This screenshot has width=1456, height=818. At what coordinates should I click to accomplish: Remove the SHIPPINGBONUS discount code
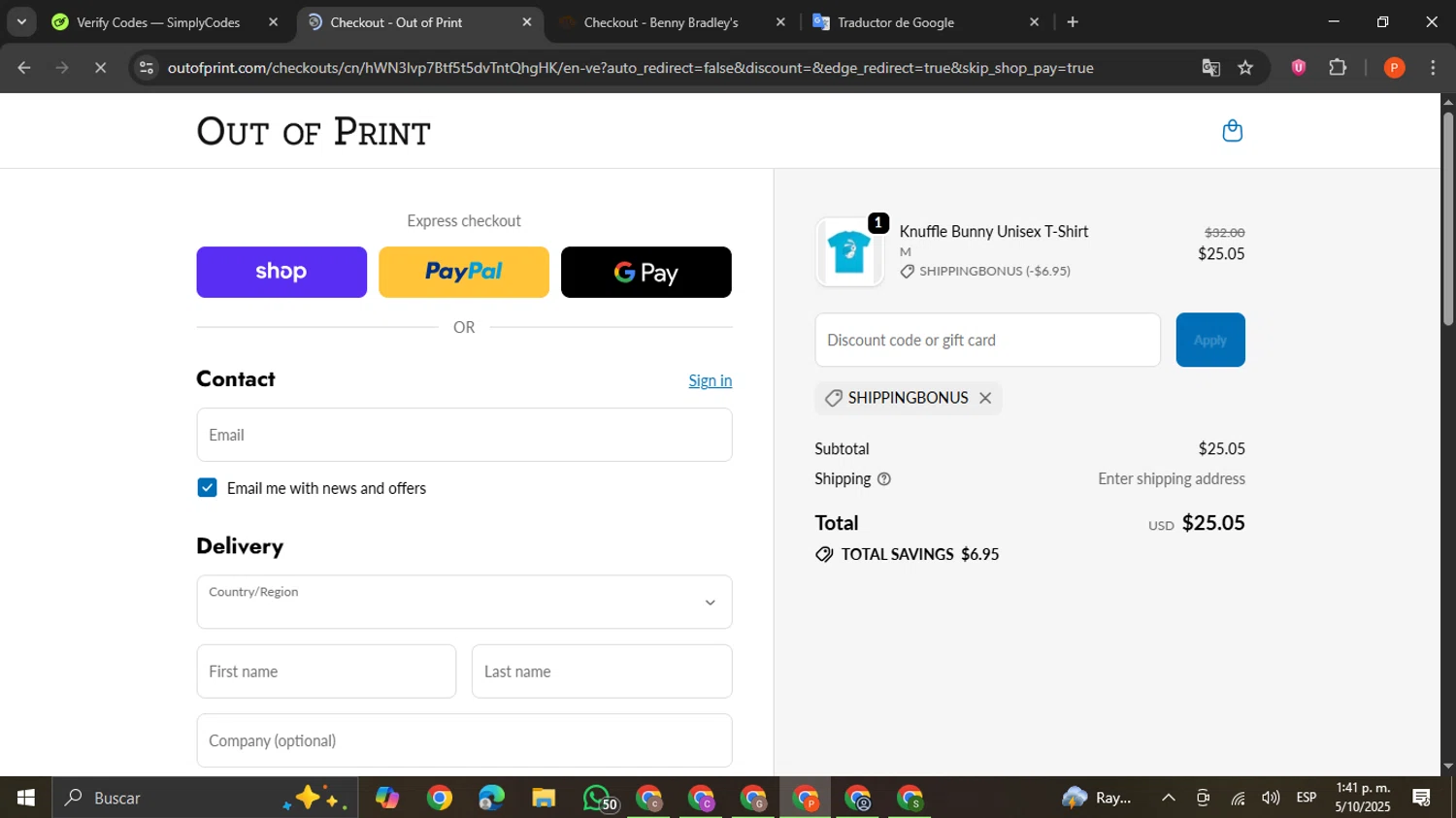[985, 398]
